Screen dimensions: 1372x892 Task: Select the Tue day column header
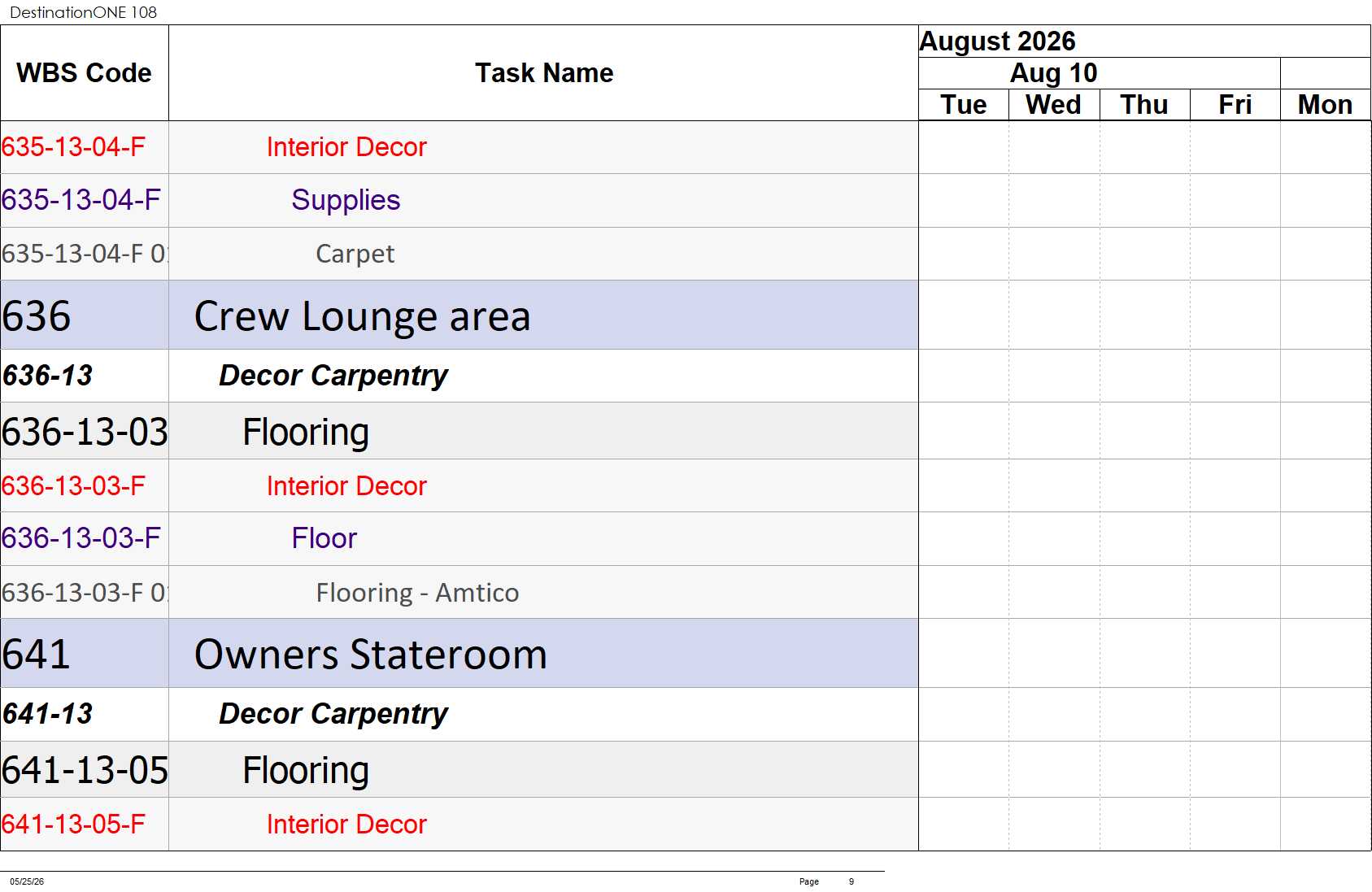[x=964, y=105]
